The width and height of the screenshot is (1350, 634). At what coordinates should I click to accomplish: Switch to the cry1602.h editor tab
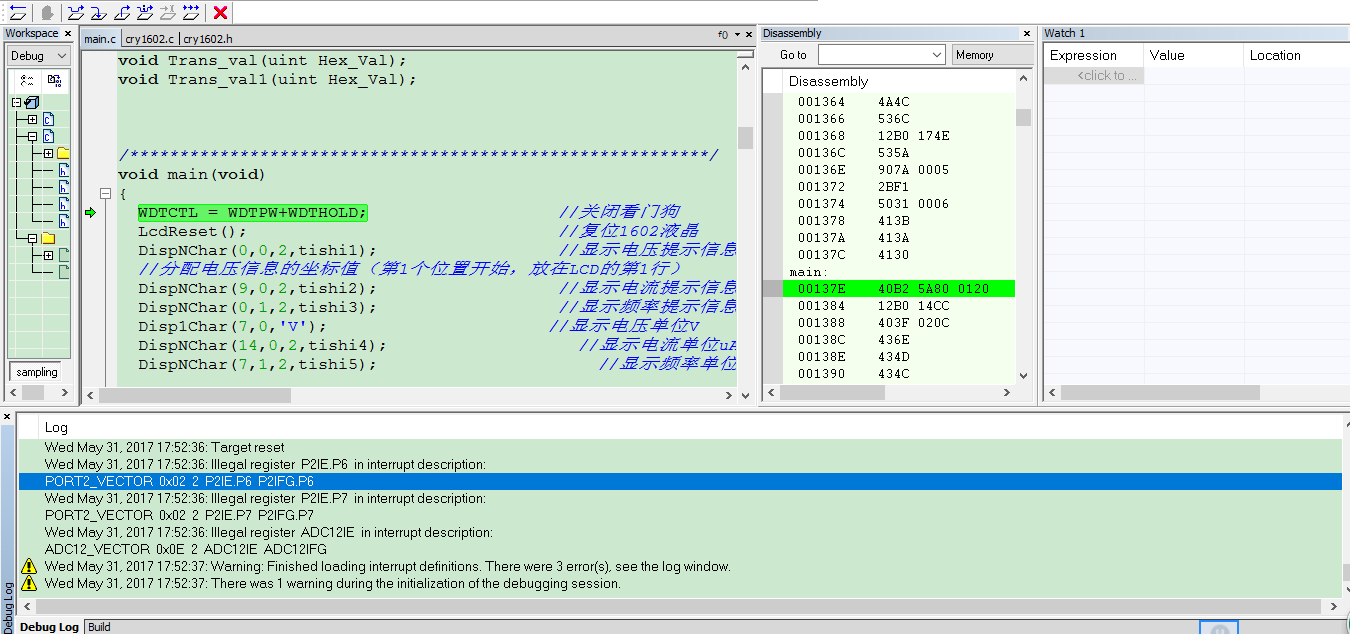tap(208, 39)
